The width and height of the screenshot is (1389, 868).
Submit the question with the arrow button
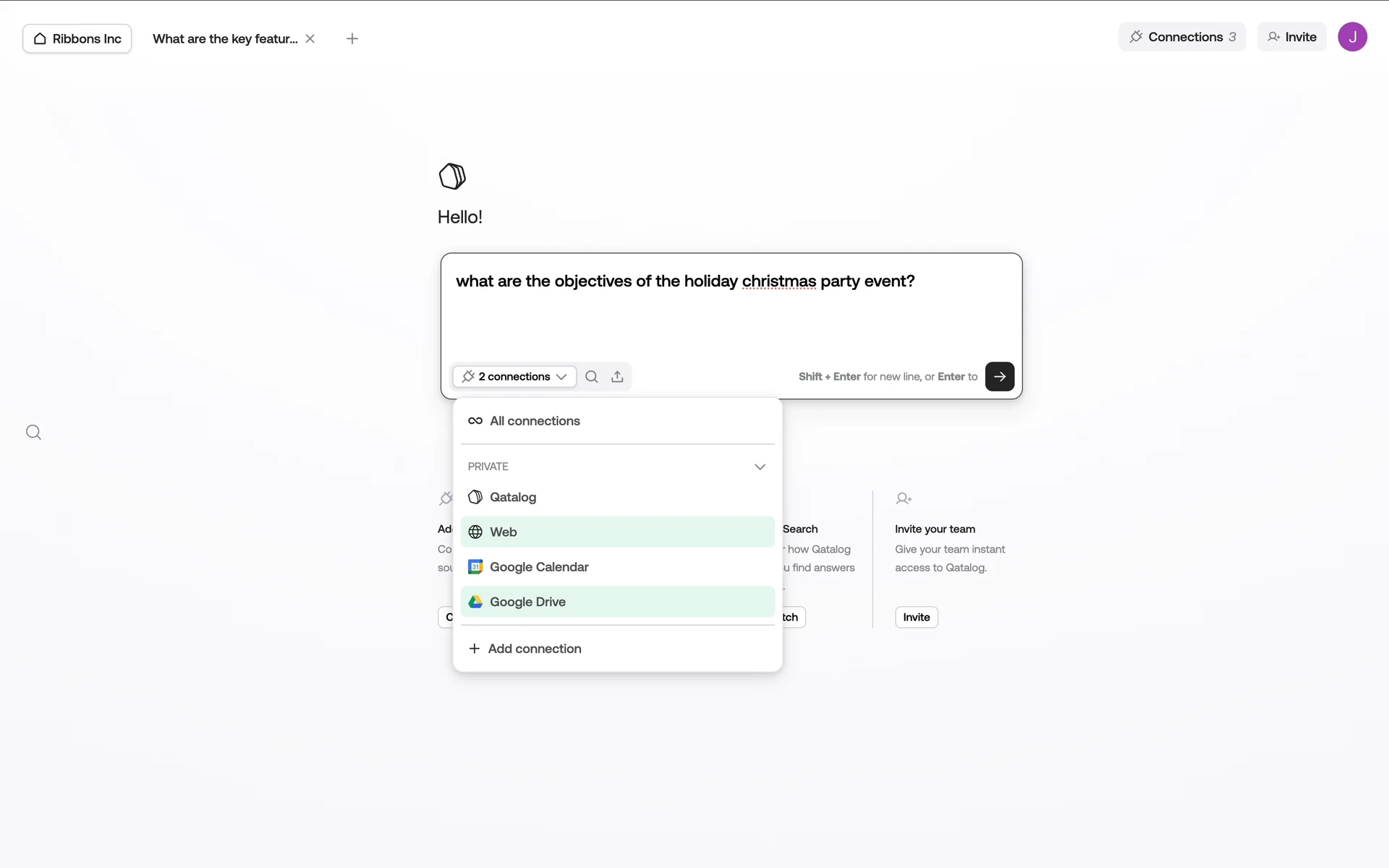(x=999, y=376)
